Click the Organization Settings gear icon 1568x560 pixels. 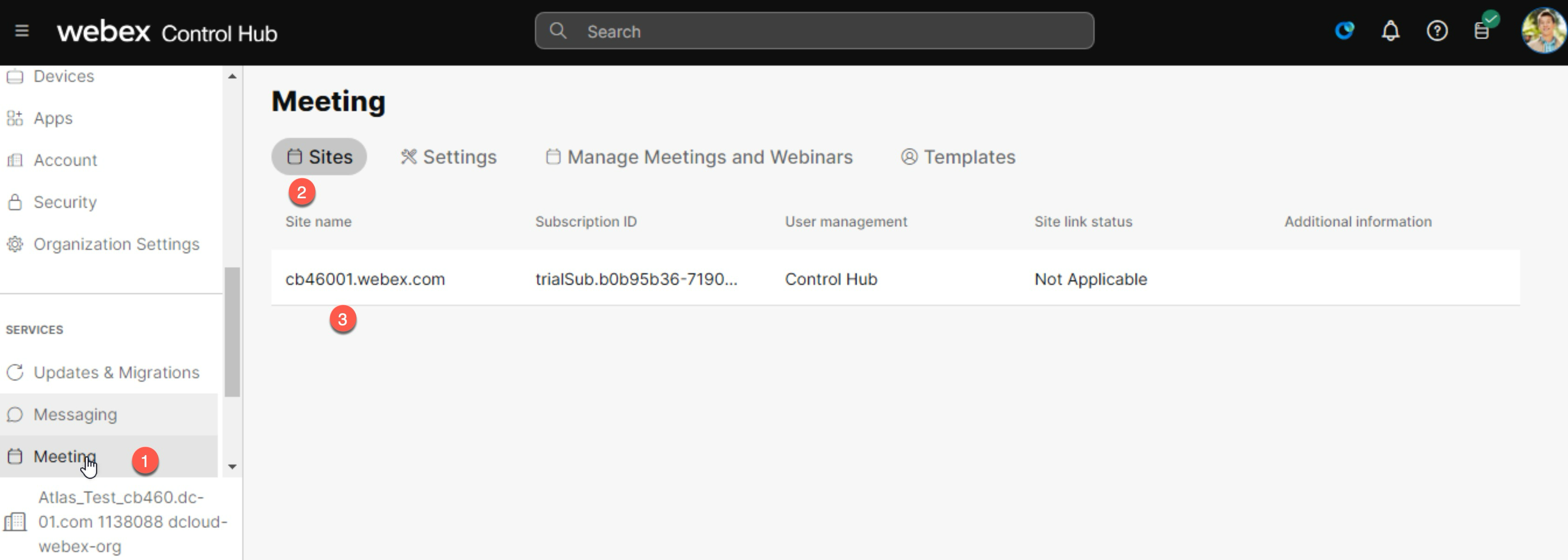click(x=15, y=245)
